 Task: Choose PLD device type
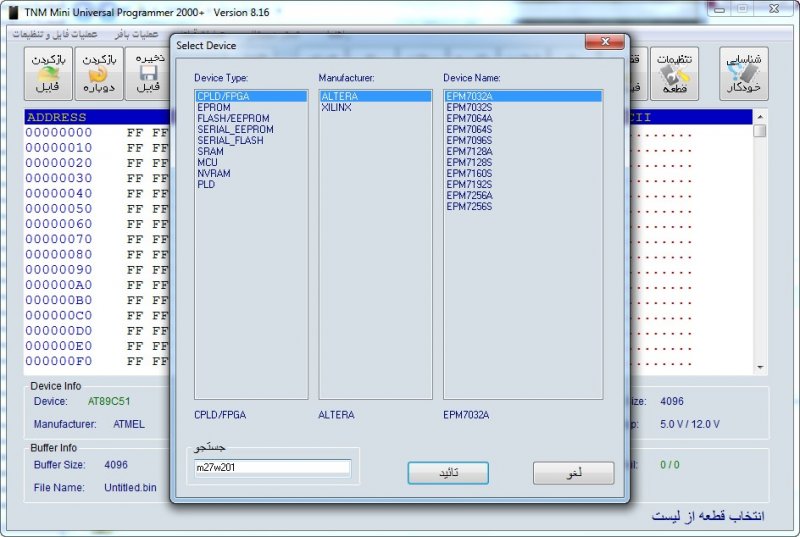point(206,184)
